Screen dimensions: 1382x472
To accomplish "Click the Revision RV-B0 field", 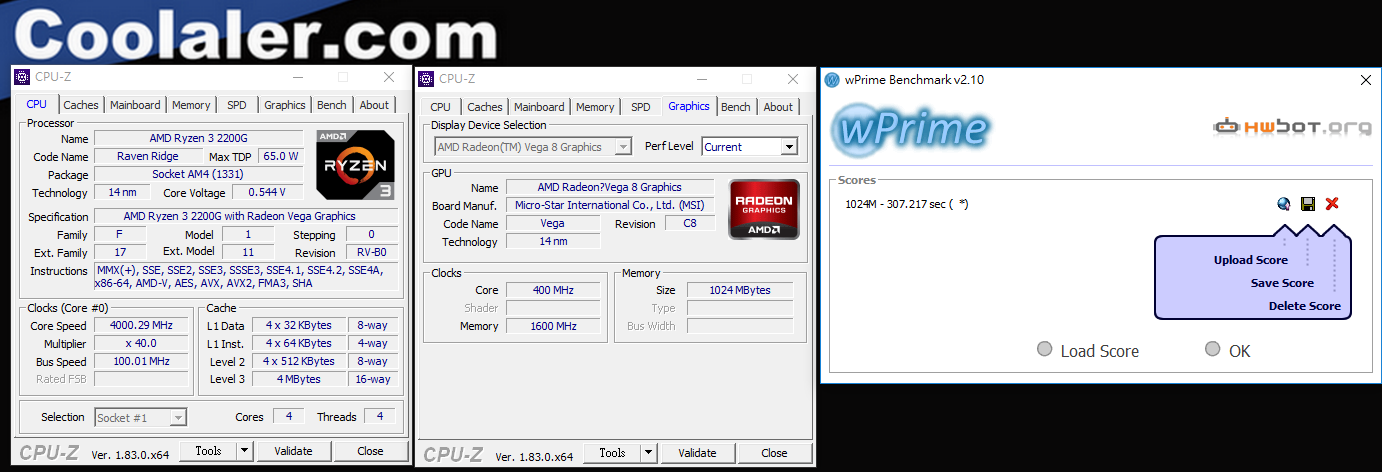I will (x=371, y=253).
